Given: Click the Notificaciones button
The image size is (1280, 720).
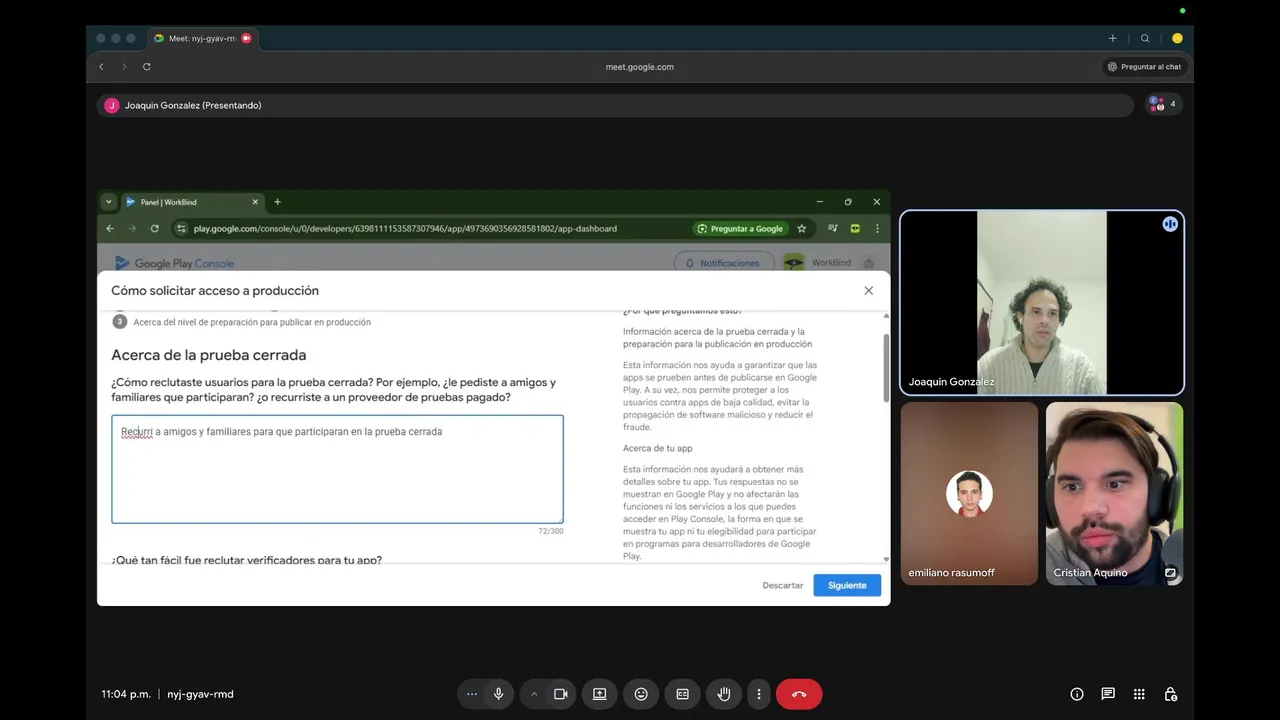Looking at the screenshot, I should tap(723, 263).
